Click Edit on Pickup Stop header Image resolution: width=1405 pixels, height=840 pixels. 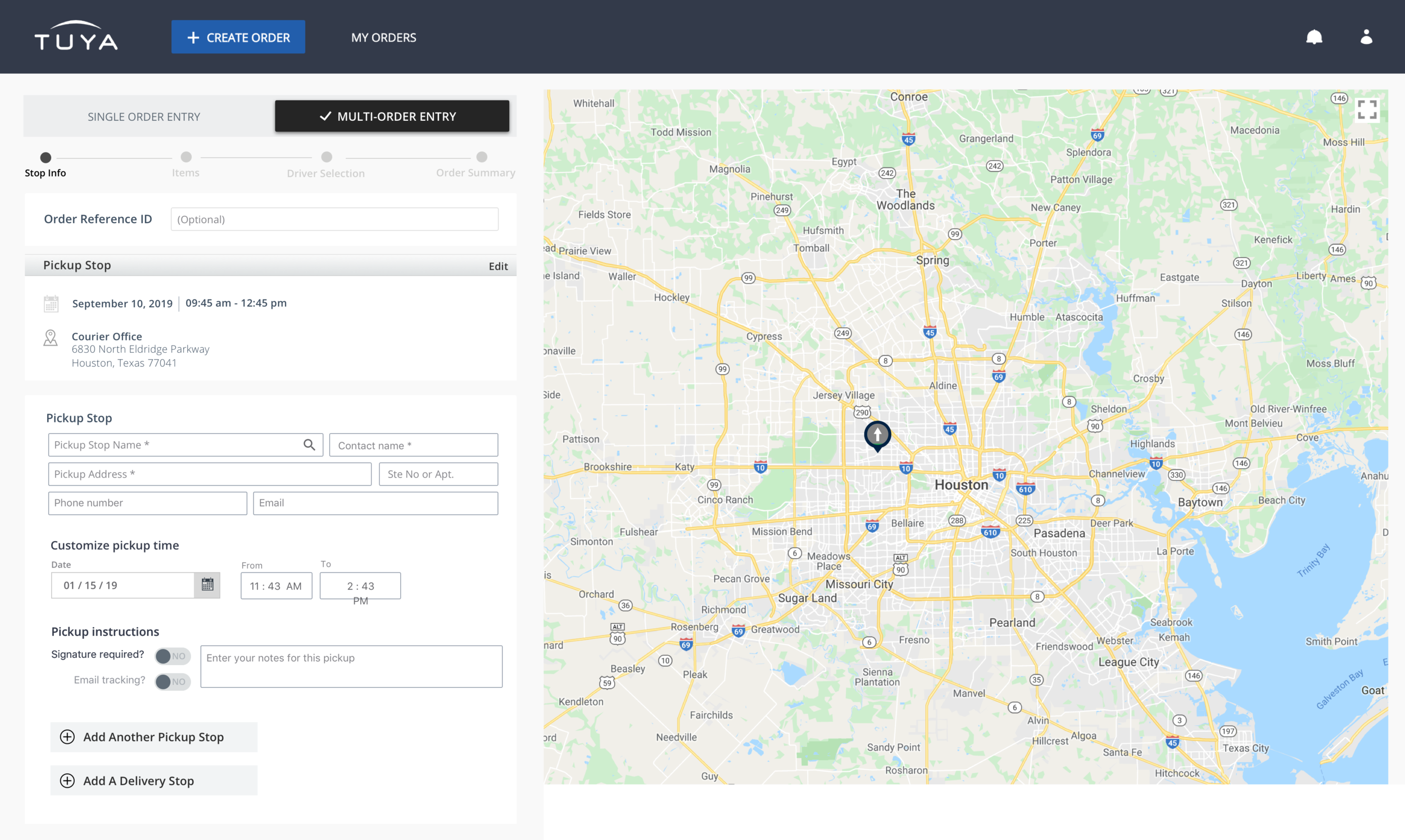(498, 266)
